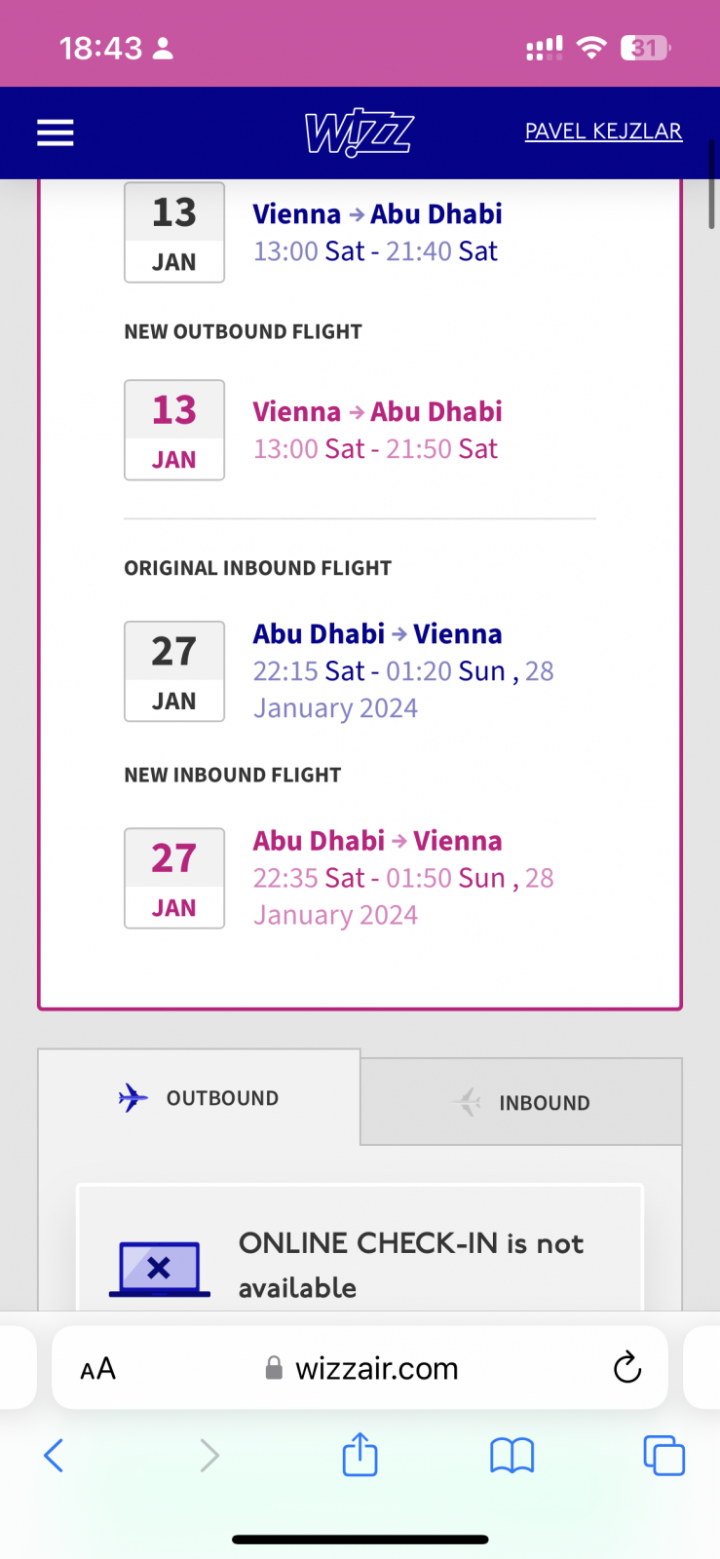The width and height of the screenshot is (720, 1559).
Task: Go back with Safari back arrow
Action: tap(54, 1455)
